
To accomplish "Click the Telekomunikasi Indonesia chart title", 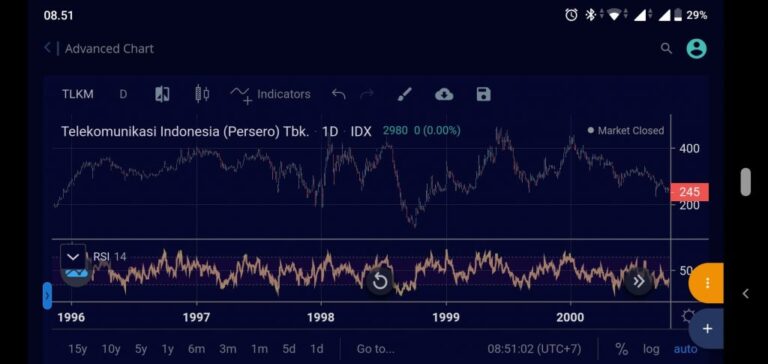I will pyautogui.click(x=185, y=131).
